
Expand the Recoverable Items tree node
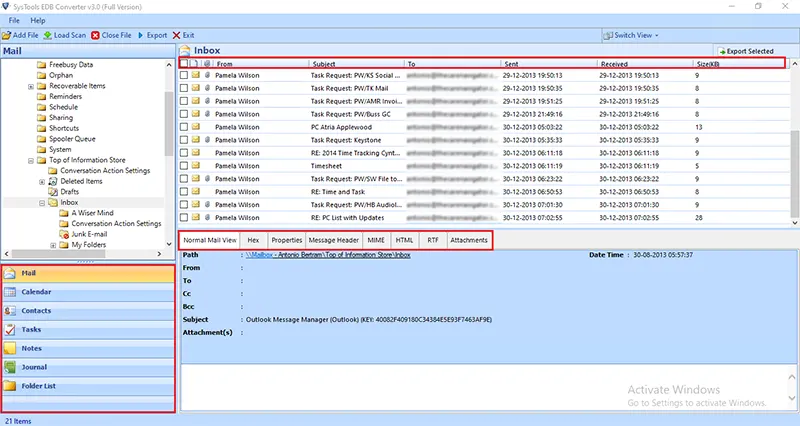(31, 86)
